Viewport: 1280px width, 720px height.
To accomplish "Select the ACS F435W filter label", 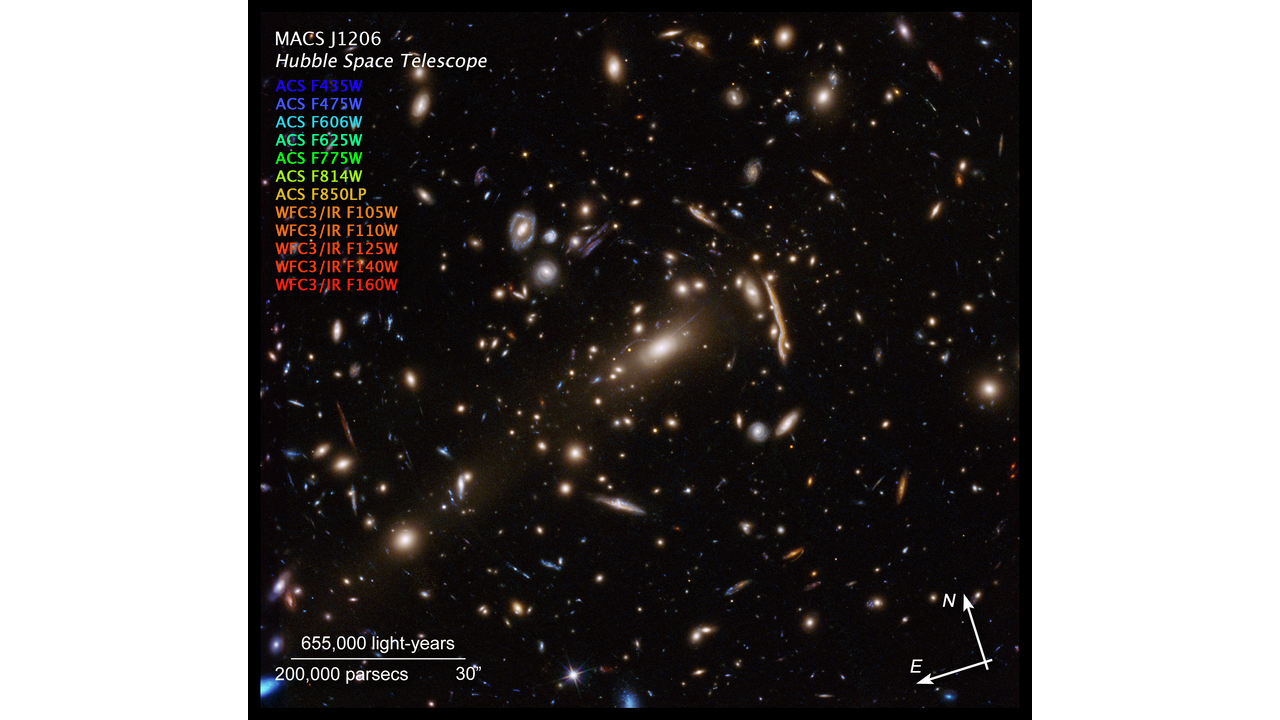I will [318, 86].
